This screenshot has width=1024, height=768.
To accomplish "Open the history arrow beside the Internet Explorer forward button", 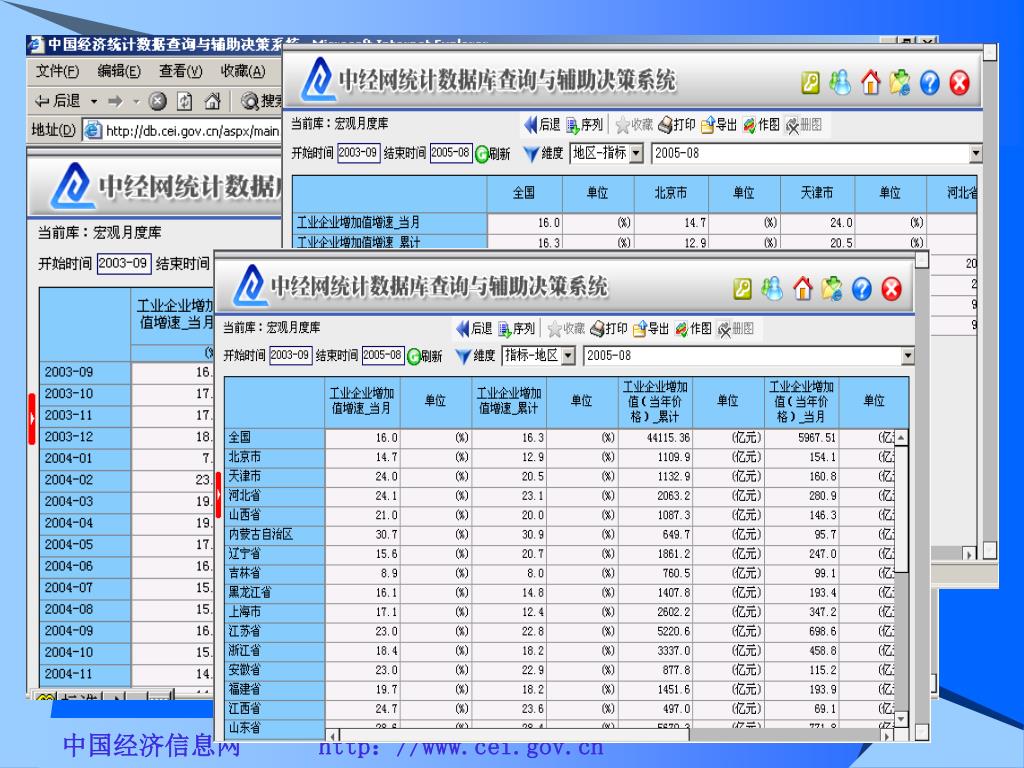I will tap(136, 101).
